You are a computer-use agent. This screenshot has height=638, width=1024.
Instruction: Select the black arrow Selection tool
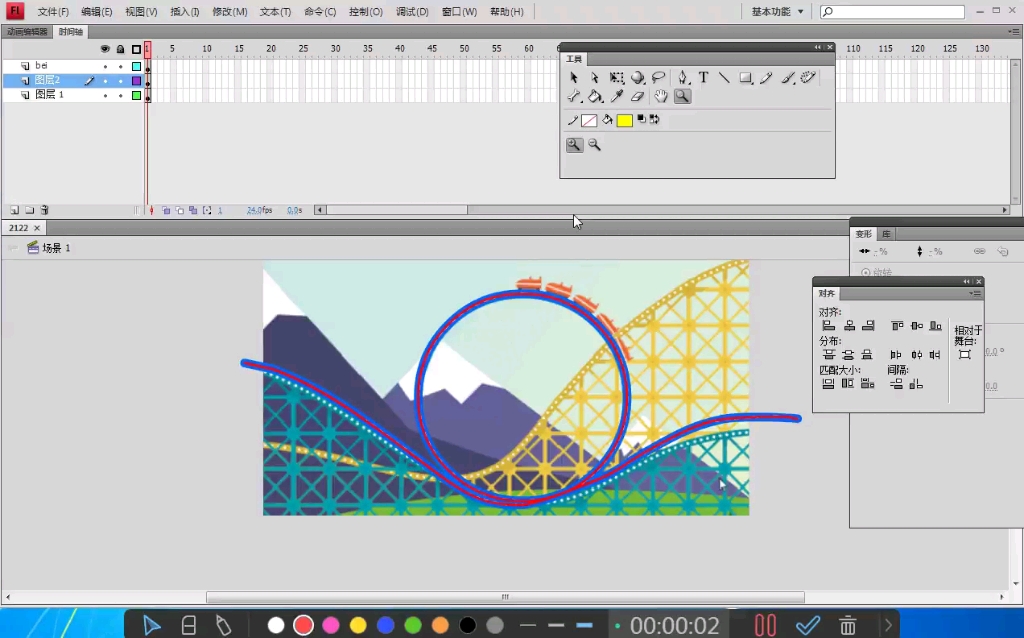(573, 78)
